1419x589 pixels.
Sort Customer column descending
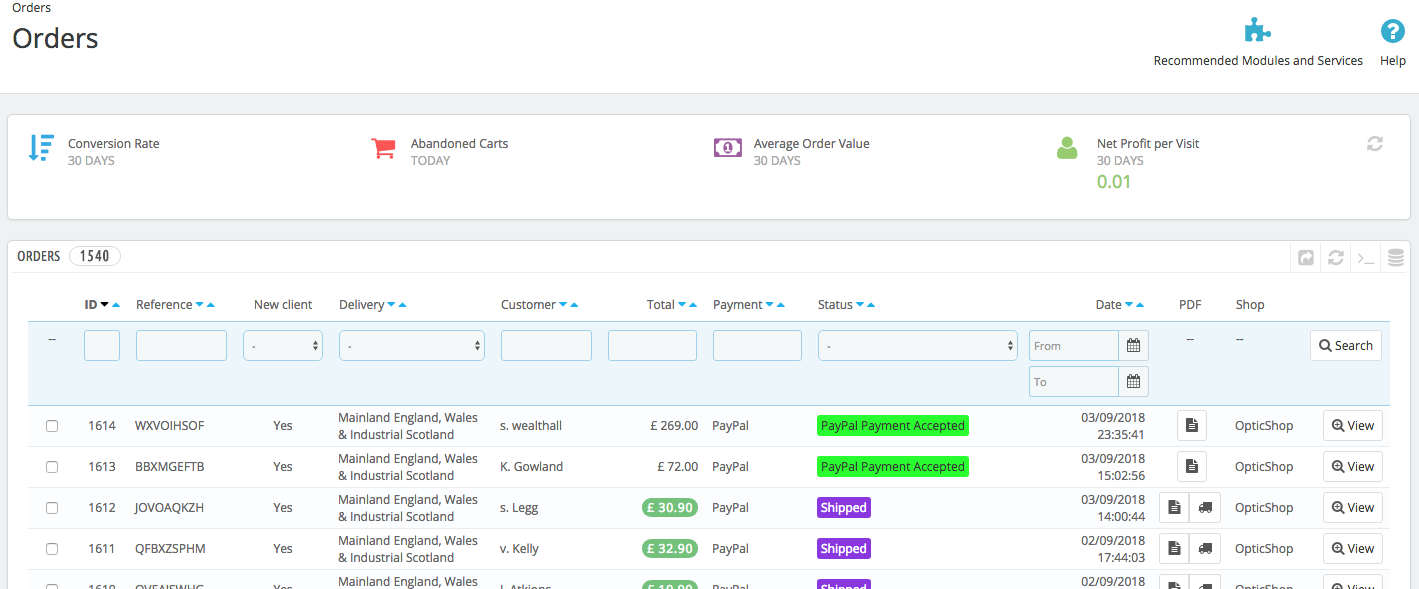pyautogui.click(x=563, y=305)
